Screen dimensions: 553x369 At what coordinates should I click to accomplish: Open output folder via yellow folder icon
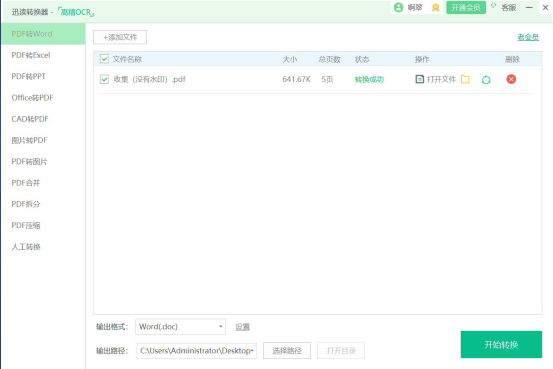click(465, 79)
